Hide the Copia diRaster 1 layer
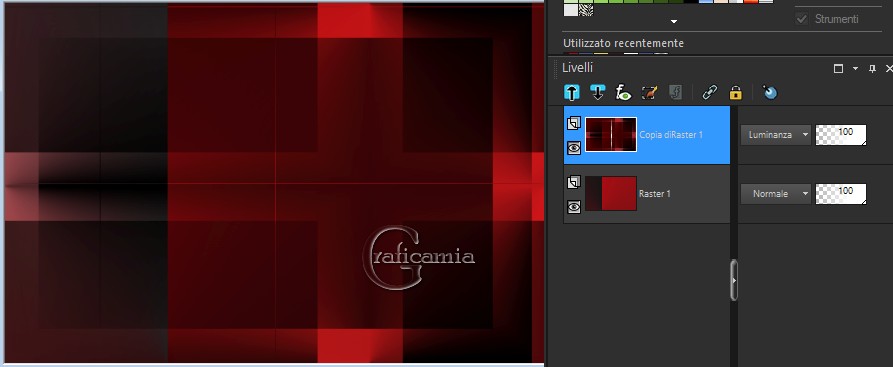 (574, 148)
